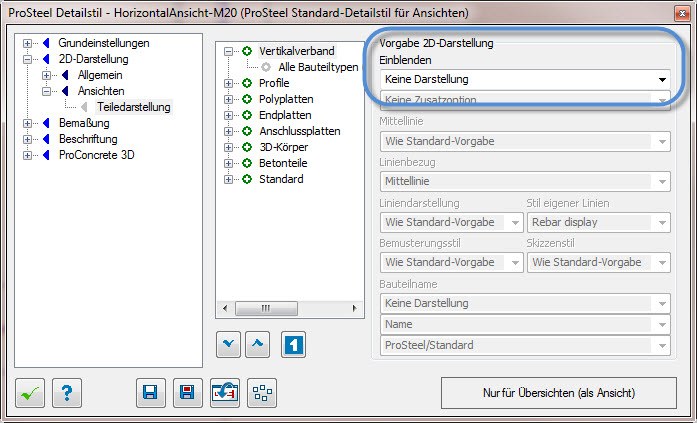Open the Liniendarstellung dropdown
This screenshot has width=697, height=423.
point(452,222)
